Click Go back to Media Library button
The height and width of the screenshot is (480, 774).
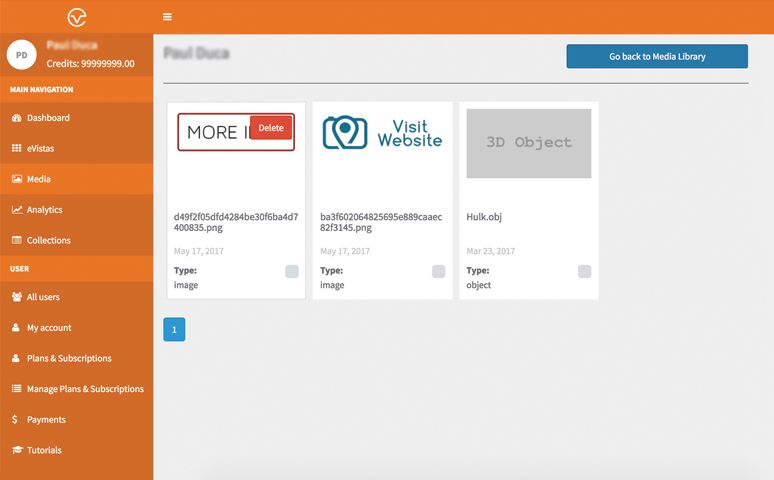[657, 57]
